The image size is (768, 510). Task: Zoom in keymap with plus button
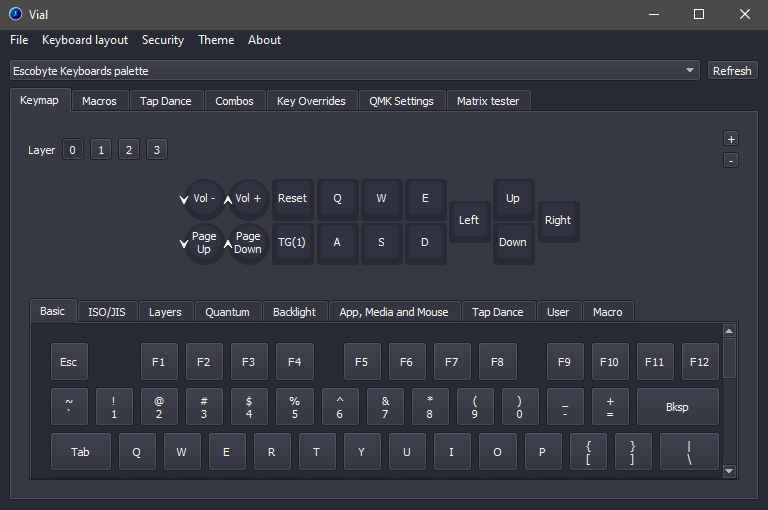tap(731, 139)
